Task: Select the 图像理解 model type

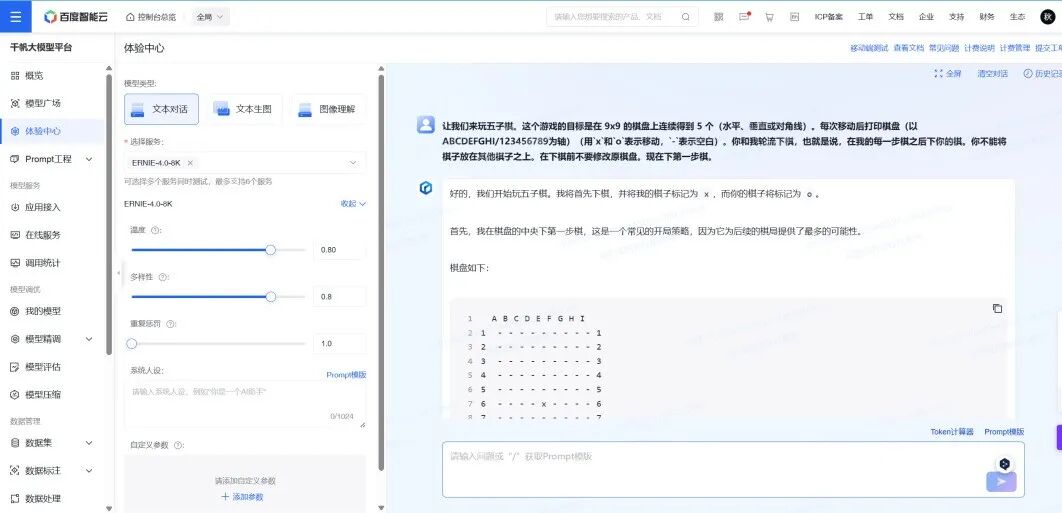Action: click(328, 109)
